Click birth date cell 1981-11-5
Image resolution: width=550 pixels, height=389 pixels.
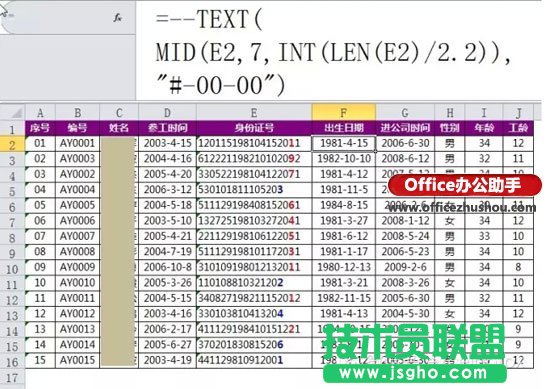[343, 190]
